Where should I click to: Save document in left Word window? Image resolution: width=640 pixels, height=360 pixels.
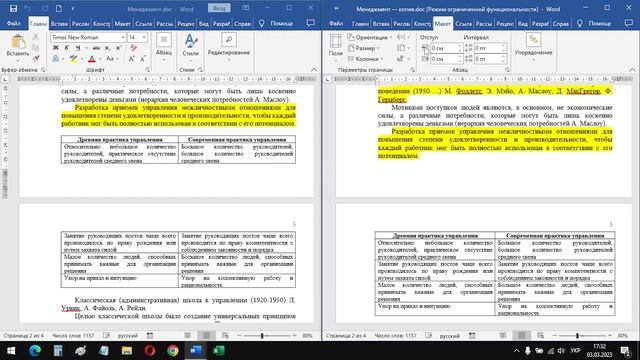(13, 8)
